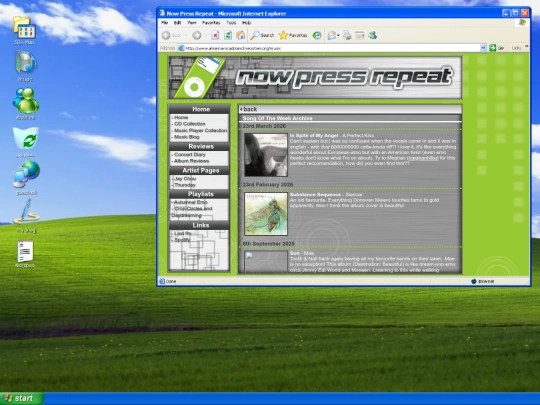Click the now press repeat banner title

tap(344, 77)
